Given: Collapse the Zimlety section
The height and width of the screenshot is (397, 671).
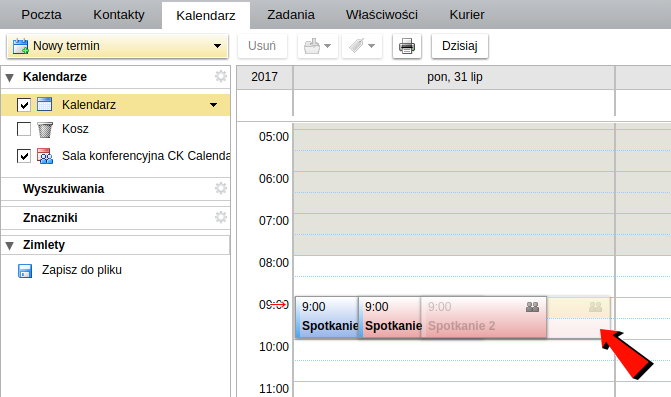Looking at the screenshot, I should tap(10, 246).
